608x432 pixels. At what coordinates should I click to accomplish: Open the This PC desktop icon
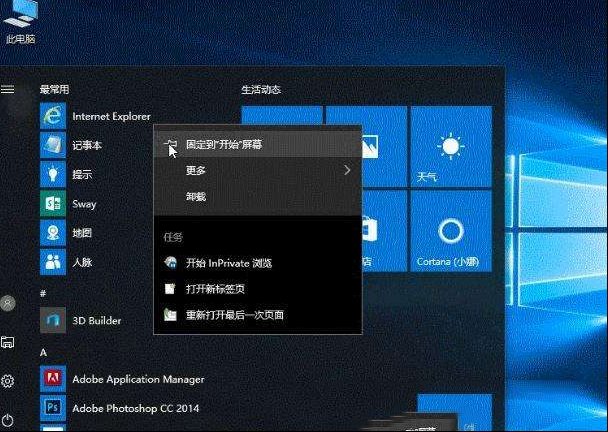point(19,22)
